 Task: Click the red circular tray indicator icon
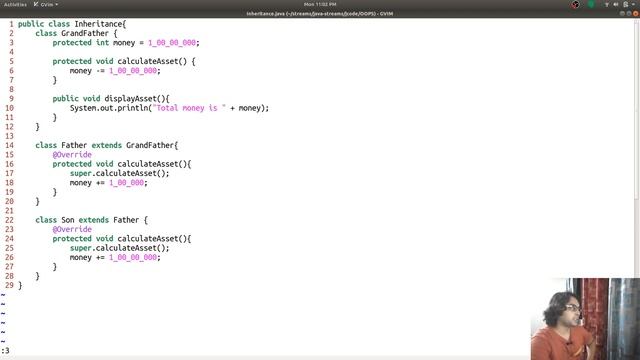point(575,4)
